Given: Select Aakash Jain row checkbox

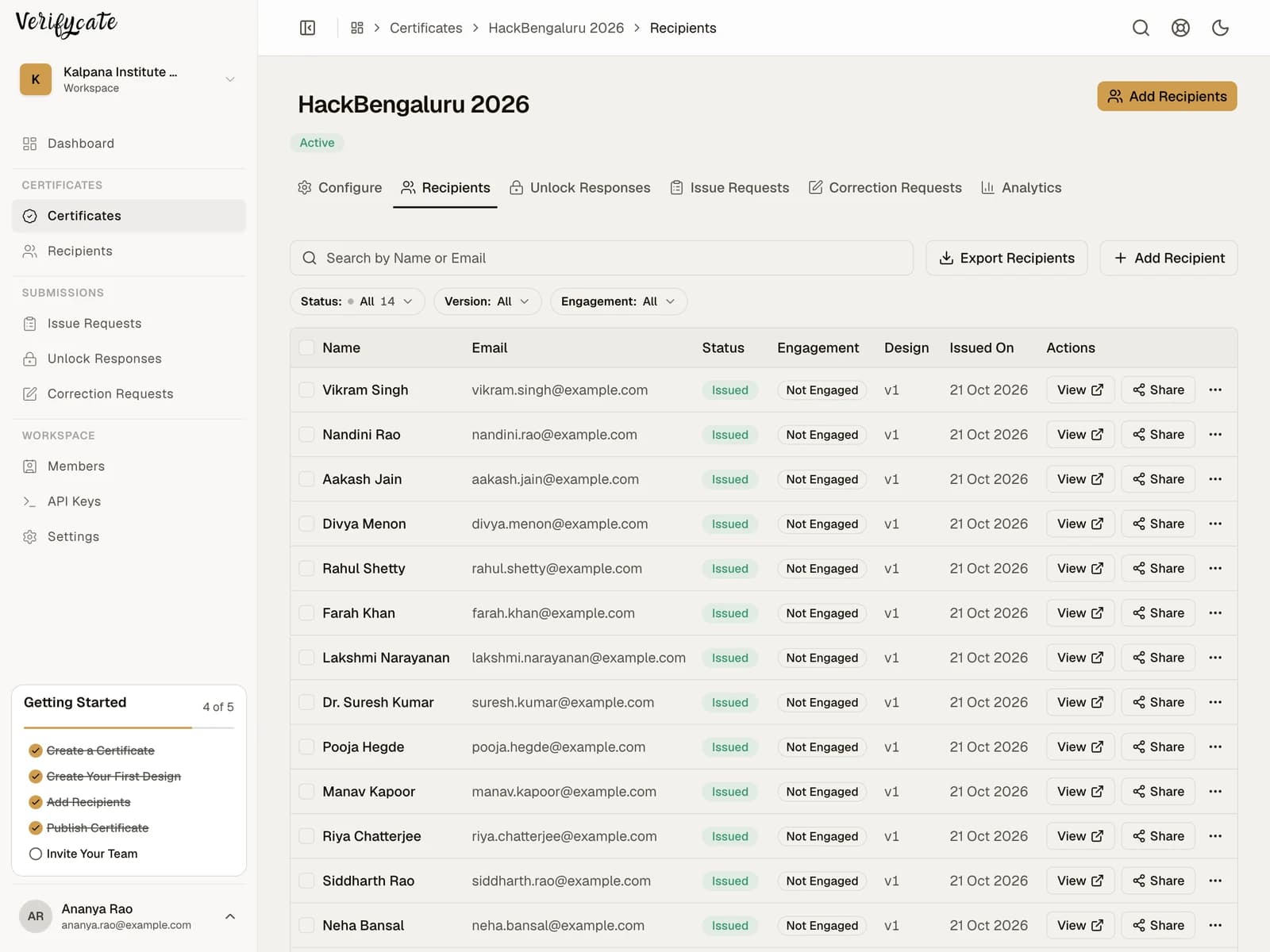Looking at the screenshot, I should point(306,479).
